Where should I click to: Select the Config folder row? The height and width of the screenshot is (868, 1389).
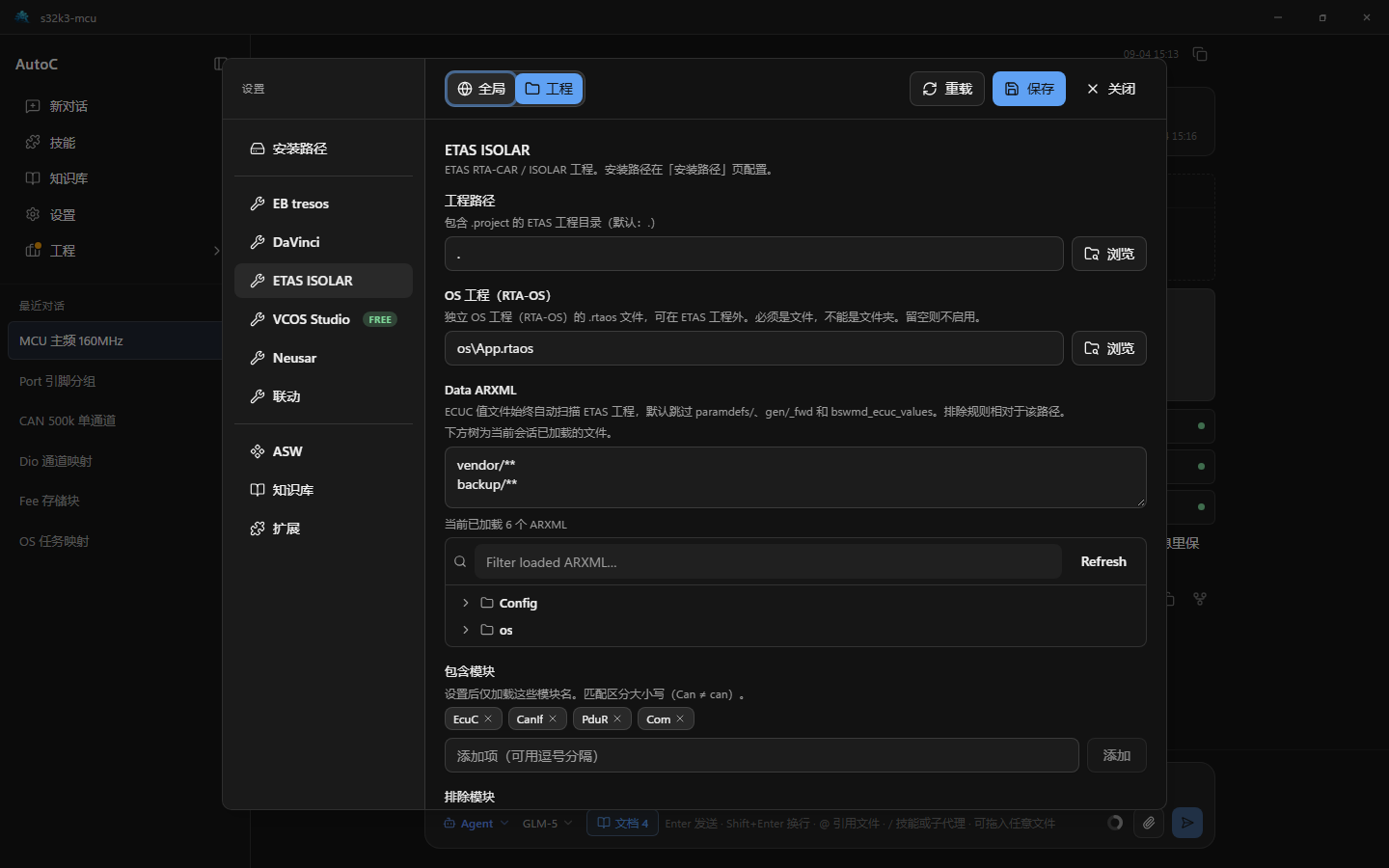click(x=795, y=603)
